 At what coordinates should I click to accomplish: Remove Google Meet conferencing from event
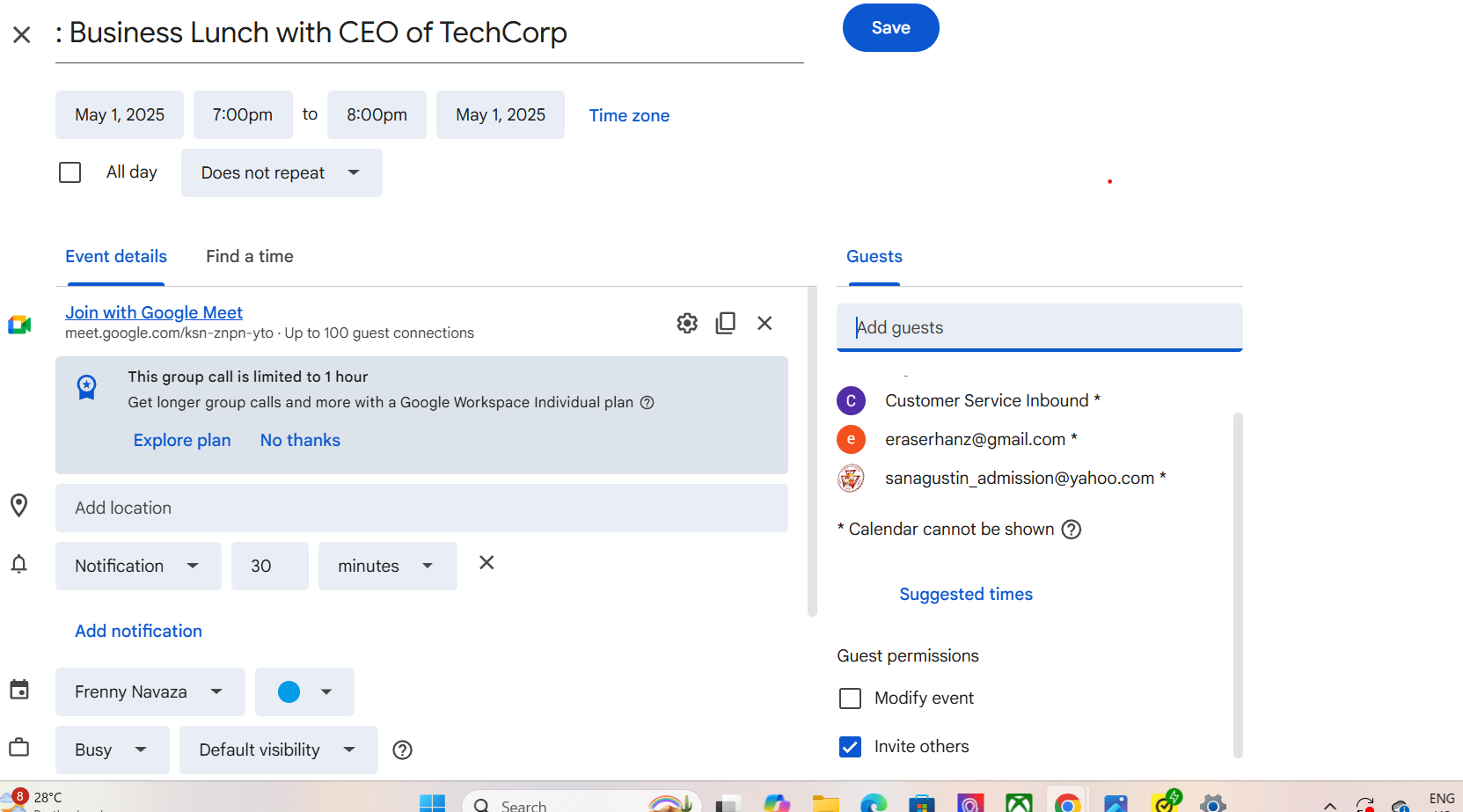click(x=764, y=323)
